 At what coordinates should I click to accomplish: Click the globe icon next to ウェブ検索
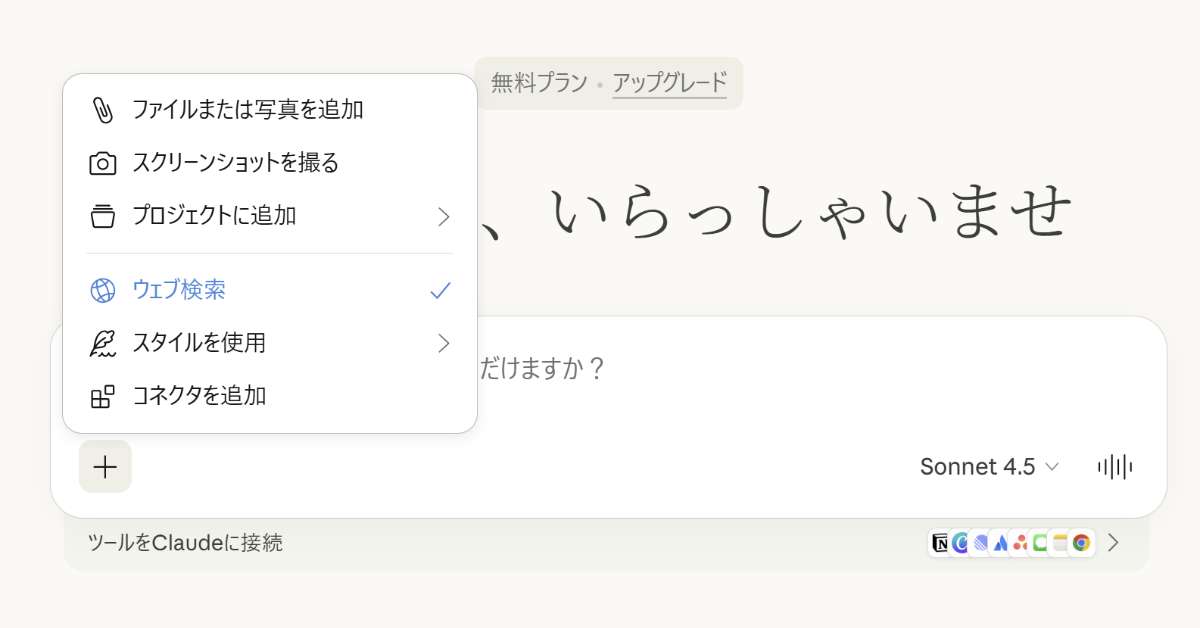click(101, 289)
